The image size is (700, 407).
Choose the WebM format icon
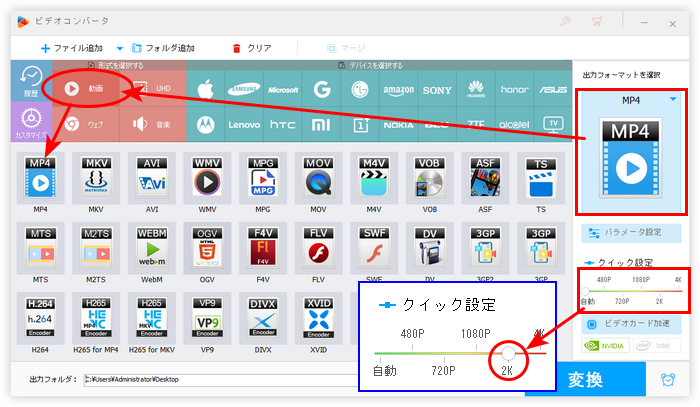click(x=152, y=248)
